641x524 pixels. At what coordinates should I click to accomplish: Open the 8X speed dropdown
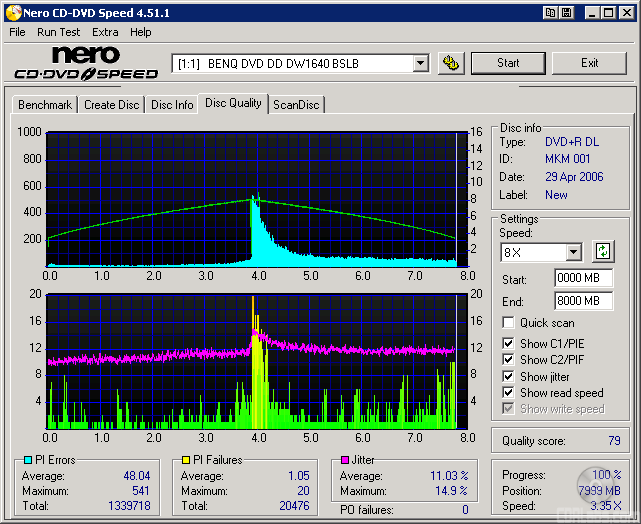pos(573,252)
